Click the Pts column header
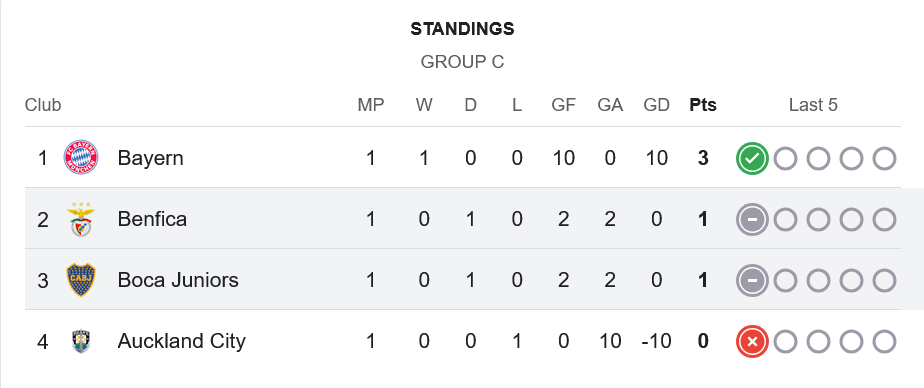Viewport: 924px width, 388px height. click(x=703, y=105)
